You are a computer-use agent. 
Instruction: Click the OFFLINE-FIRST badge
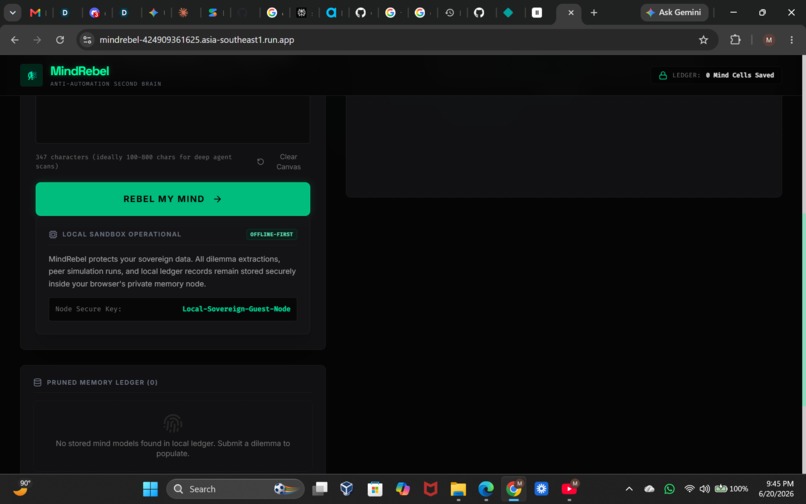(x=271, y=235)
